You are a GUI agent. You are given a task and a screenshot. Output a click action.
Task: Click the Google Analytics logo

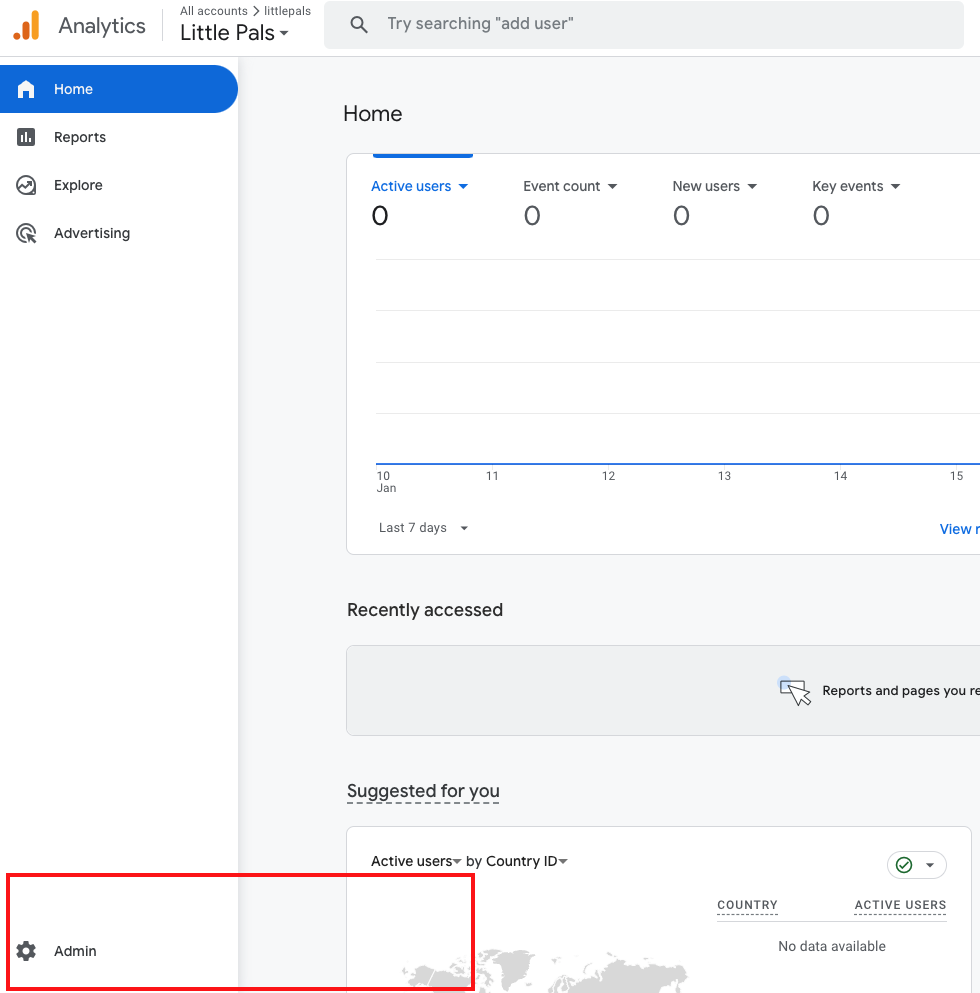click(x=26, y=25)
